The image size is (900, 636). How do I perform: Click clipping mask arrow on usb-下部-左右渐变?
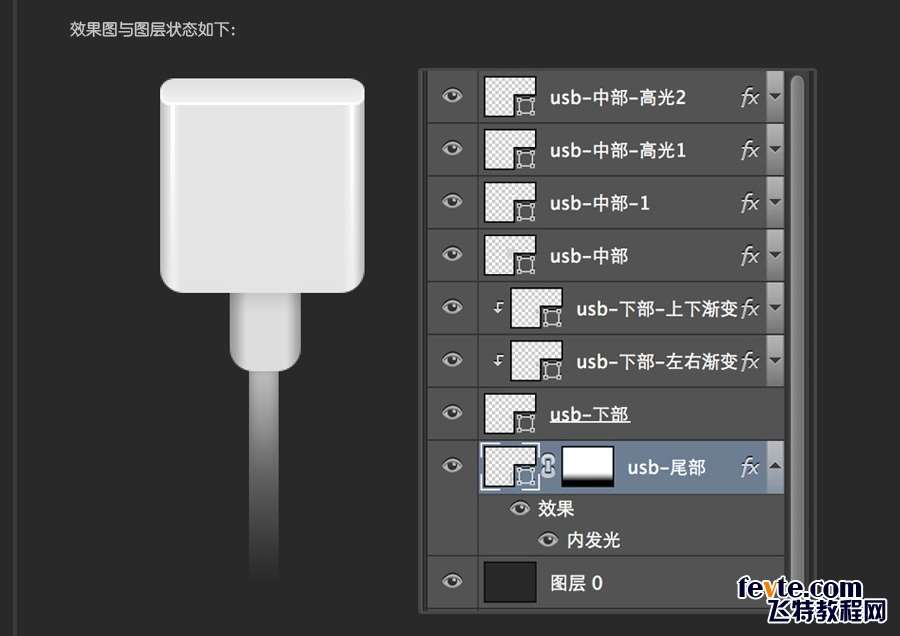[498, 360]
